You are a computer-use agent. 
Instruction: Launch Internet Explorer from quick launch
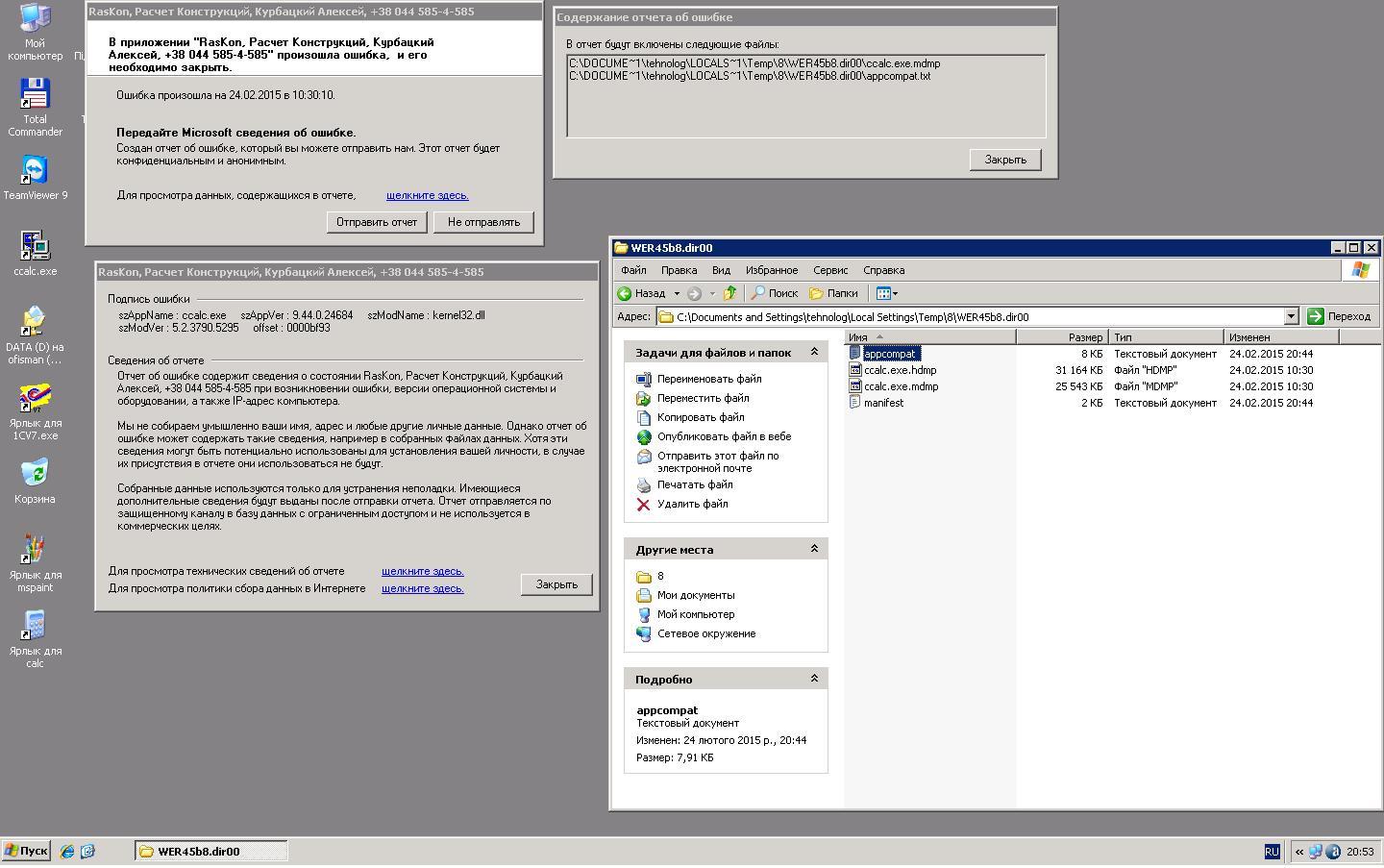tap(67, 851)
